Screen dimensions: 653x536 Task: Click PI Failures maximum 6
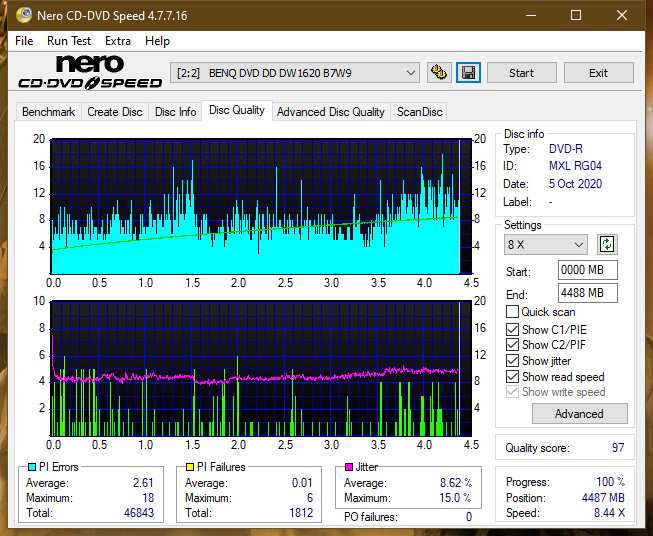point(310,498)
